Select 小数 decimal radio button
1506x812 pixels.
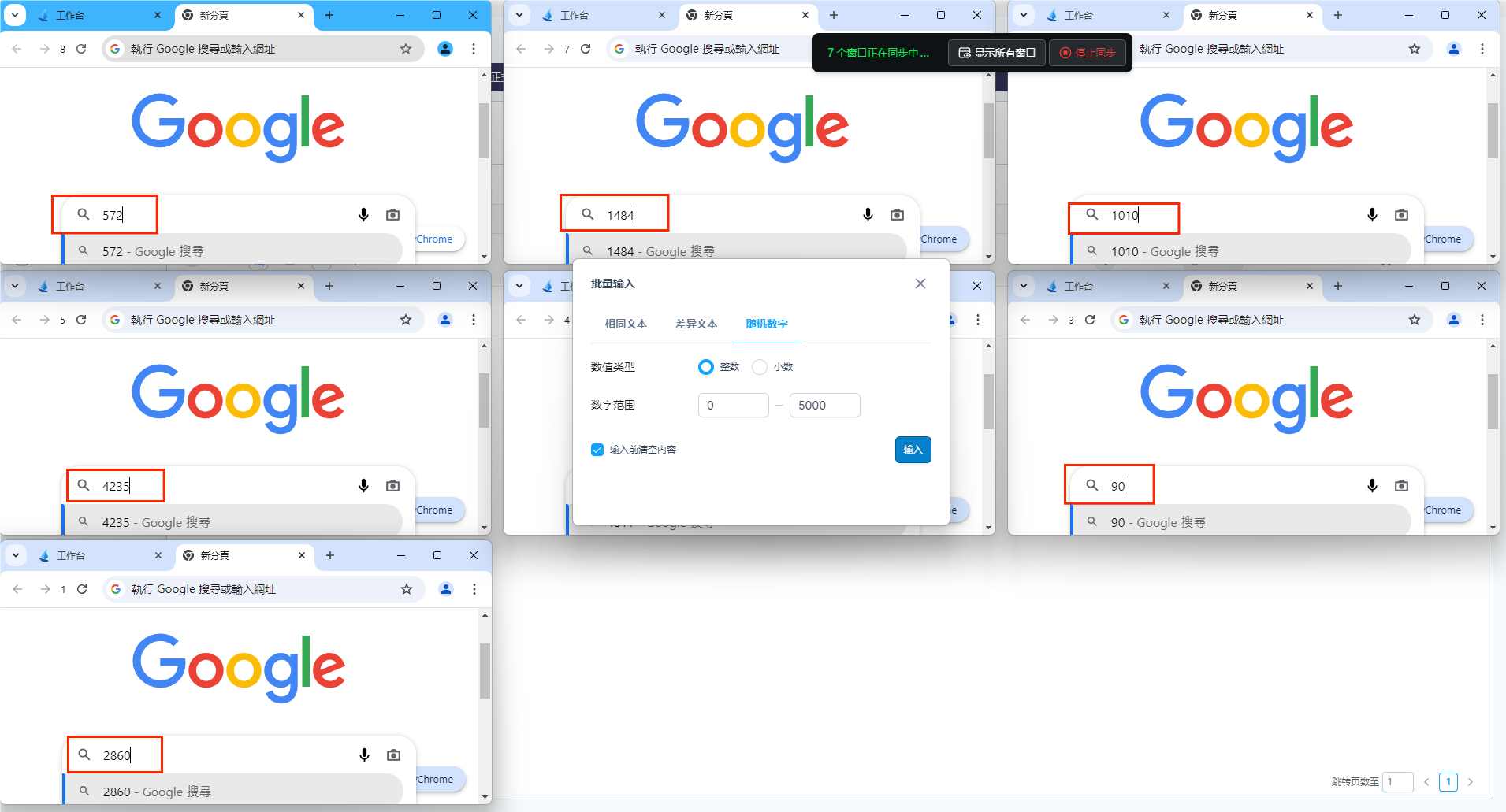tap(760, 367)
